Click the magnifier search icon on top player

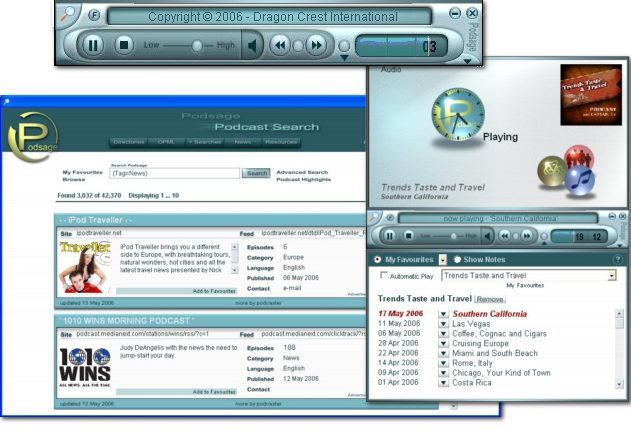[67, 13]
